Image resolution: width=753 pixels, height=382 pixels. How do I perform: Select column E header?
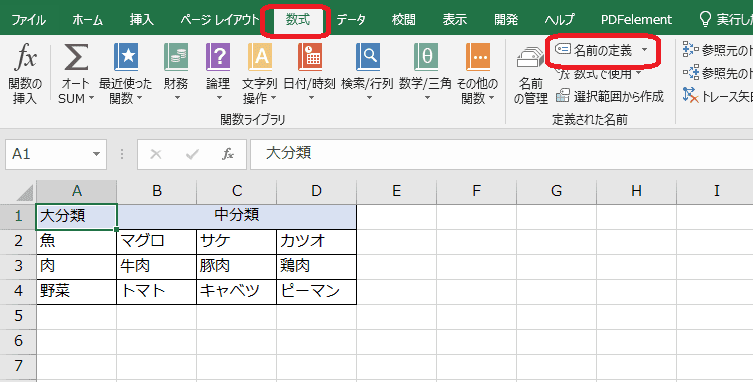point(396,191)
